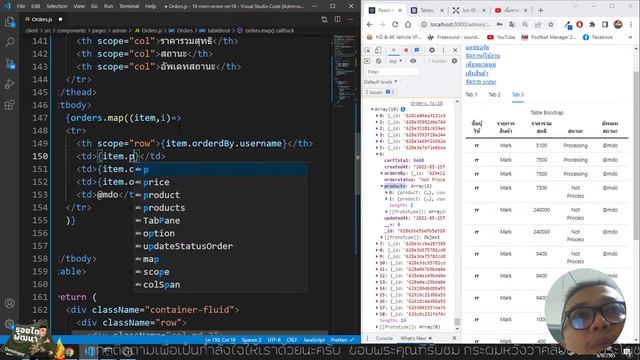The image size is (640, 360).
Task: Open the Extensions view in VS Code
Action: click(9, 105)
